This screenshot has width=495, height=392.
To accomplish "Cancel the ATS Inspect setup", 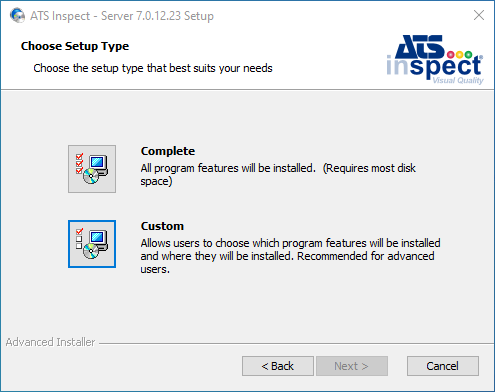I will pos(443,366).
